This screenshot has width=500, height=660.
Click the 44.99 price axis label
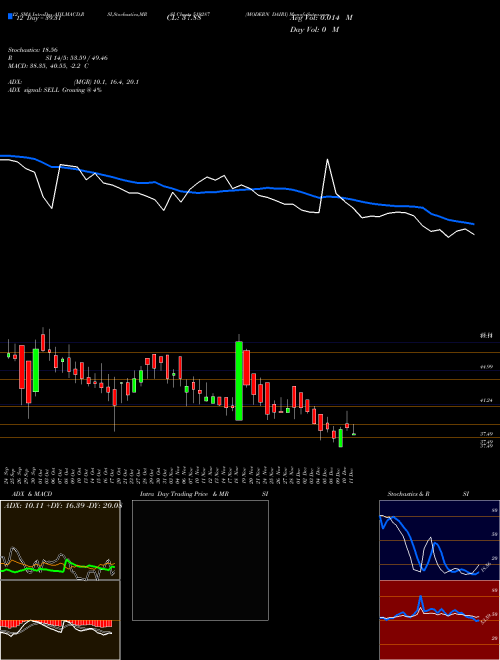(x=486, y=367)
